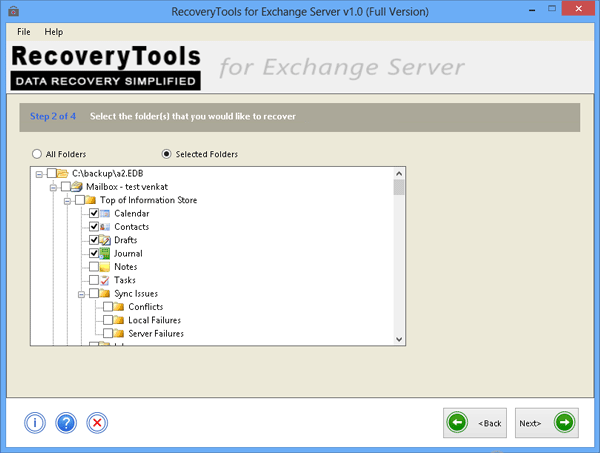The width and height of the screenshot is (600, 453).
Task: Select the Notes tree label
Action: 126,267
